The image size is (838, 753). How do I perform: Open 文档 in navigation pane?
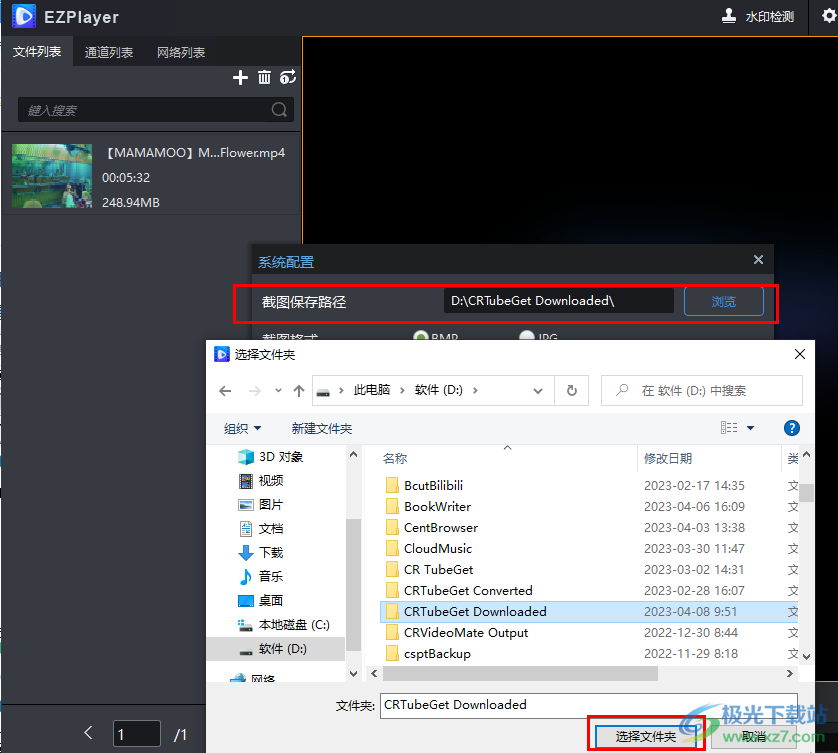[261, 529]
